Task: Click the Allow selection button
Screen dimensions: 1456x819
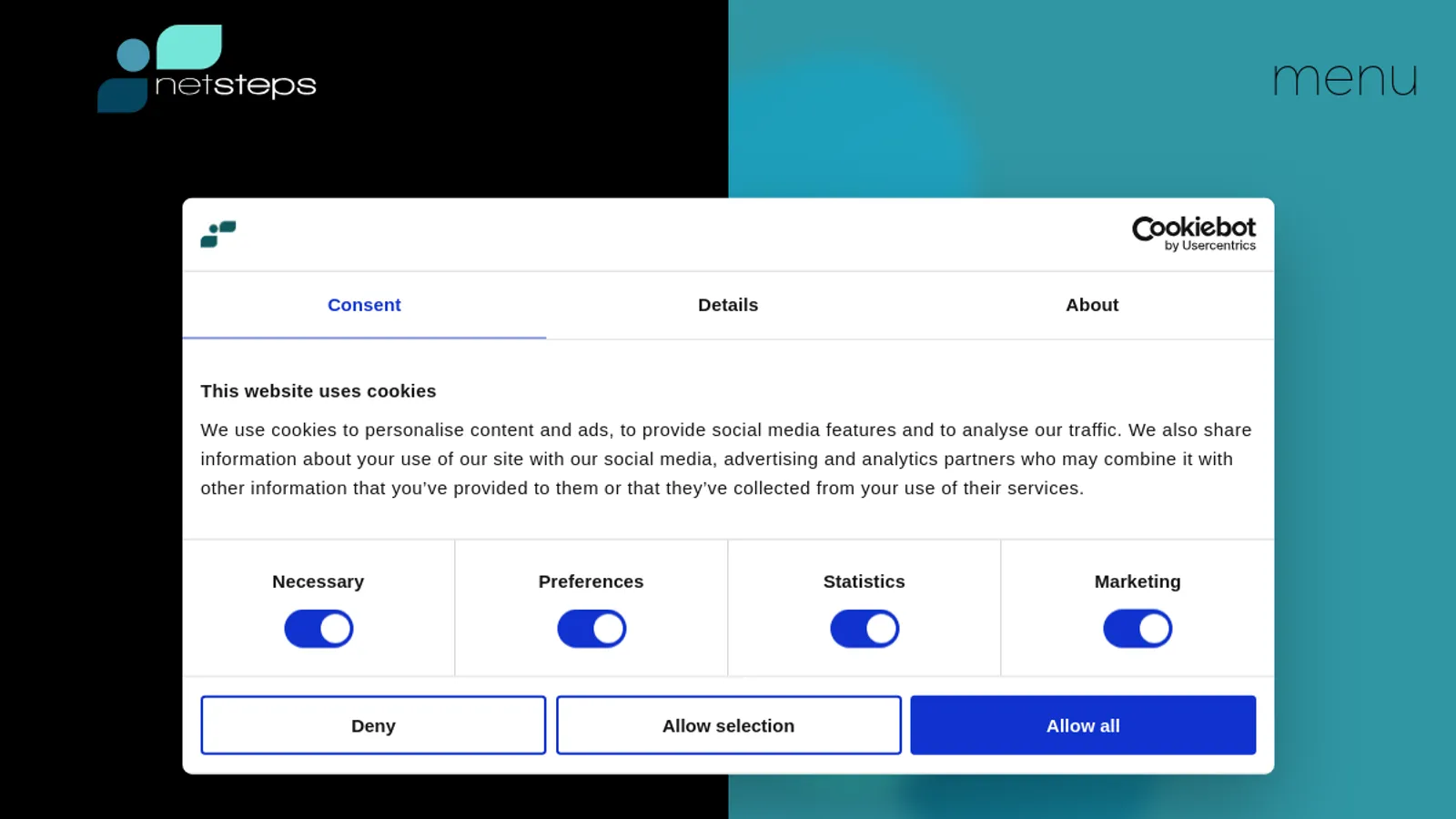Action: 728,725
